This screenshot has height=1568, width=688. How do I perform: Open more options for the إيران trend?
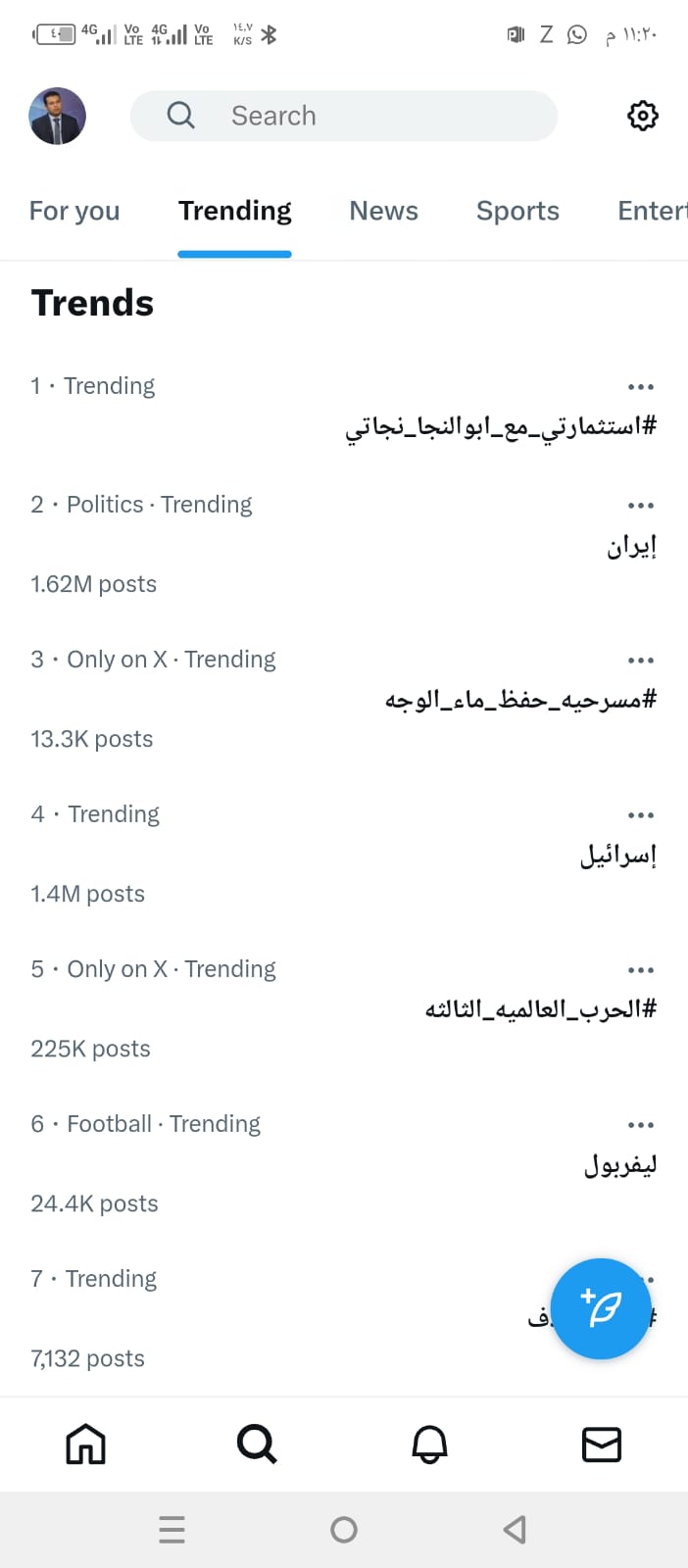640,506
